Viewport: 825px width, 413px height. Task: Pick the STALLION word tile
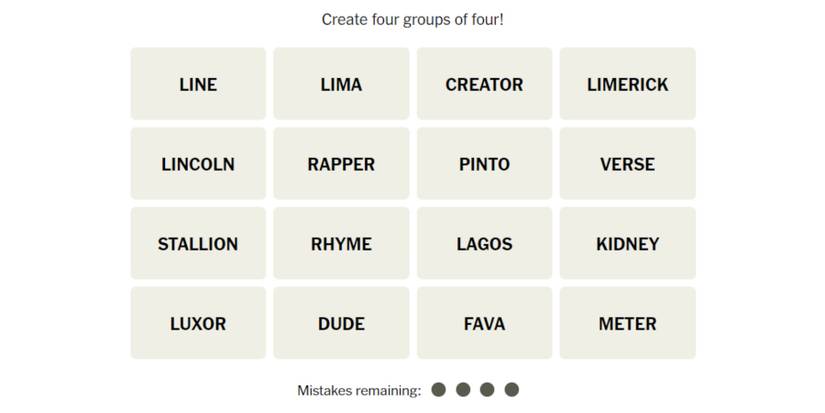(198, 244)
